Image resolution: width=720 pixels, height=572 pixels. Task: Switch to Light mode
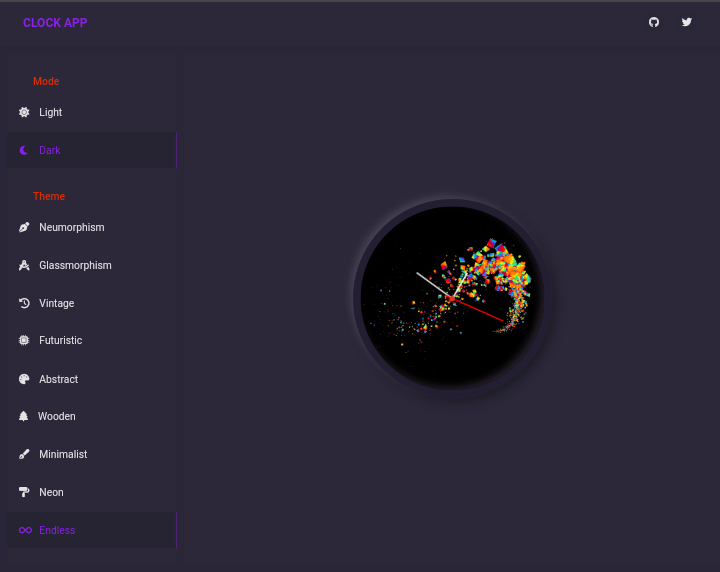(x=92, y=112)
